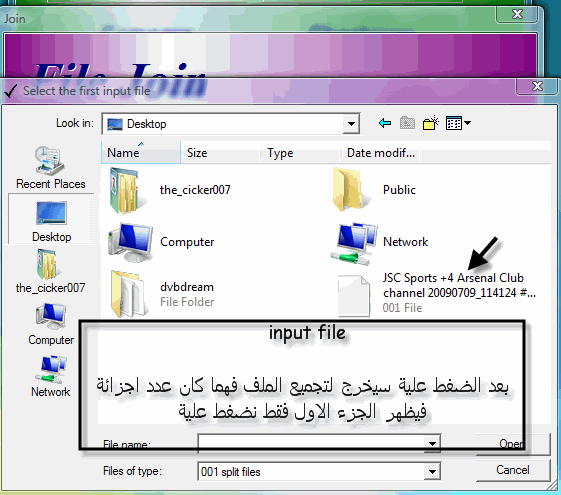
Task: Click the File name input field
Action: pos(311,444)
